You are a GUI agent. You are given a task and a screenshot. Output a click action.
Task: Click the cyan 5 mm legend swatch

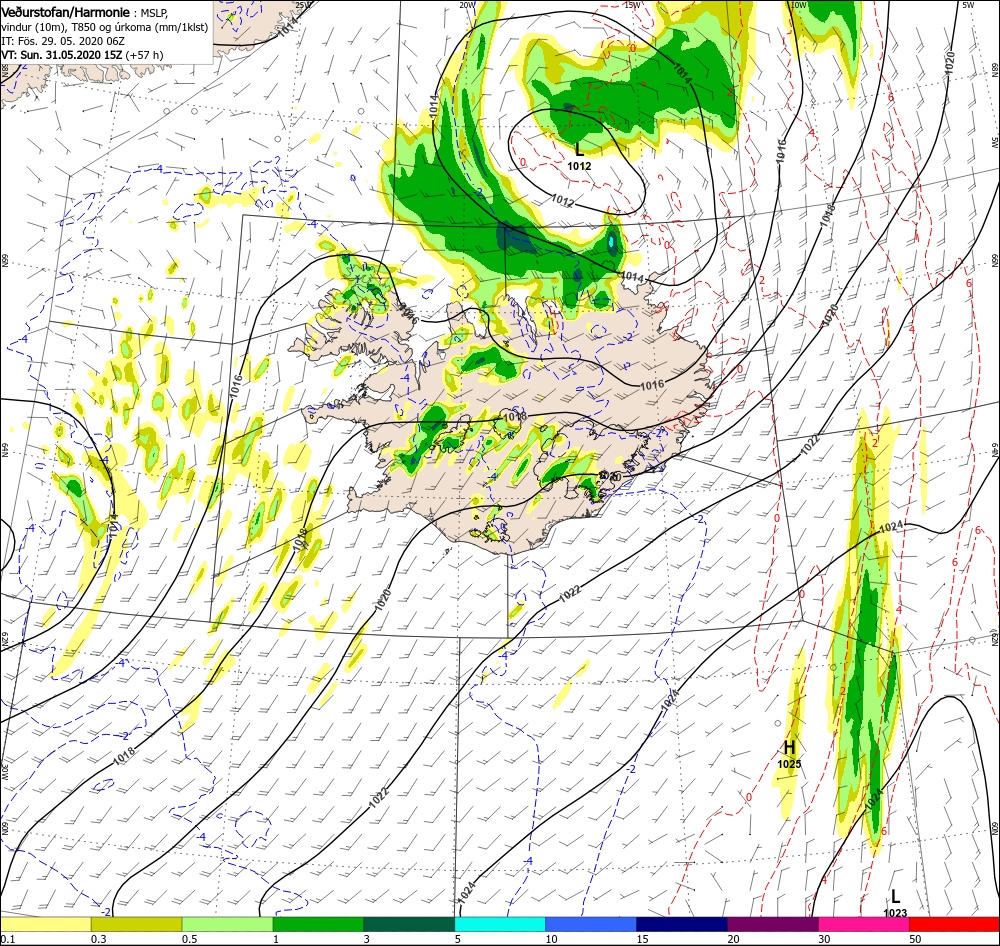click(500, 924)
